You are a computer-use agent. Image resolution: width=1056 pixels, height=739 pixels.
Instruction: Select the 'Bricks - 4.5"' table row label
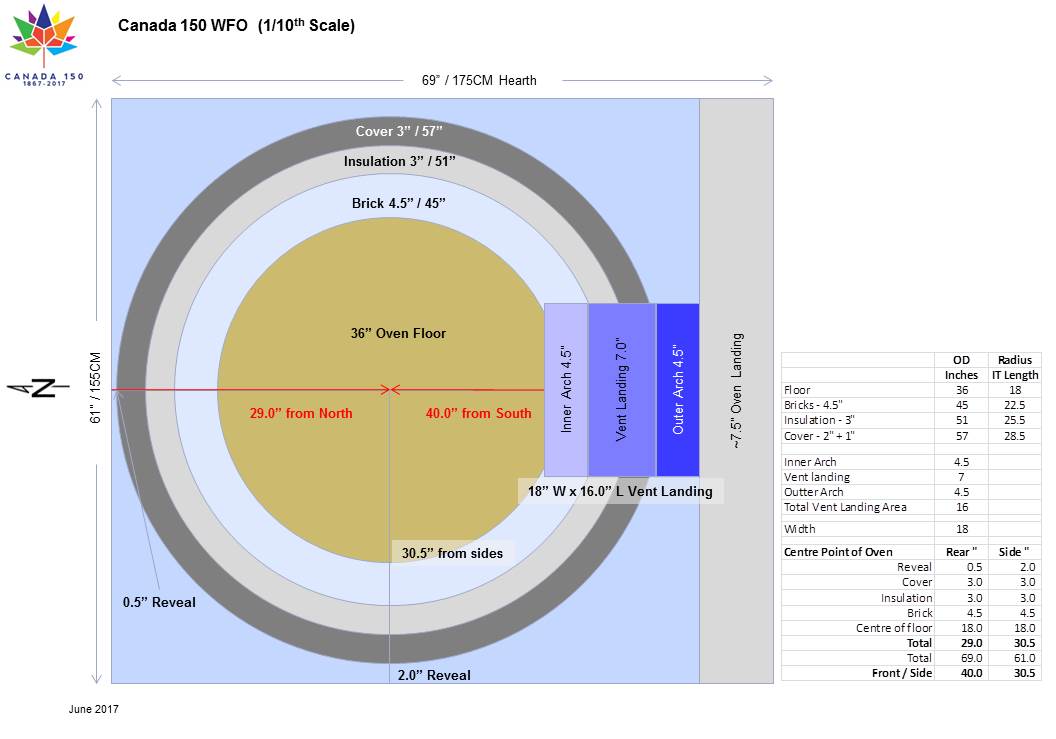pos(813,405)
